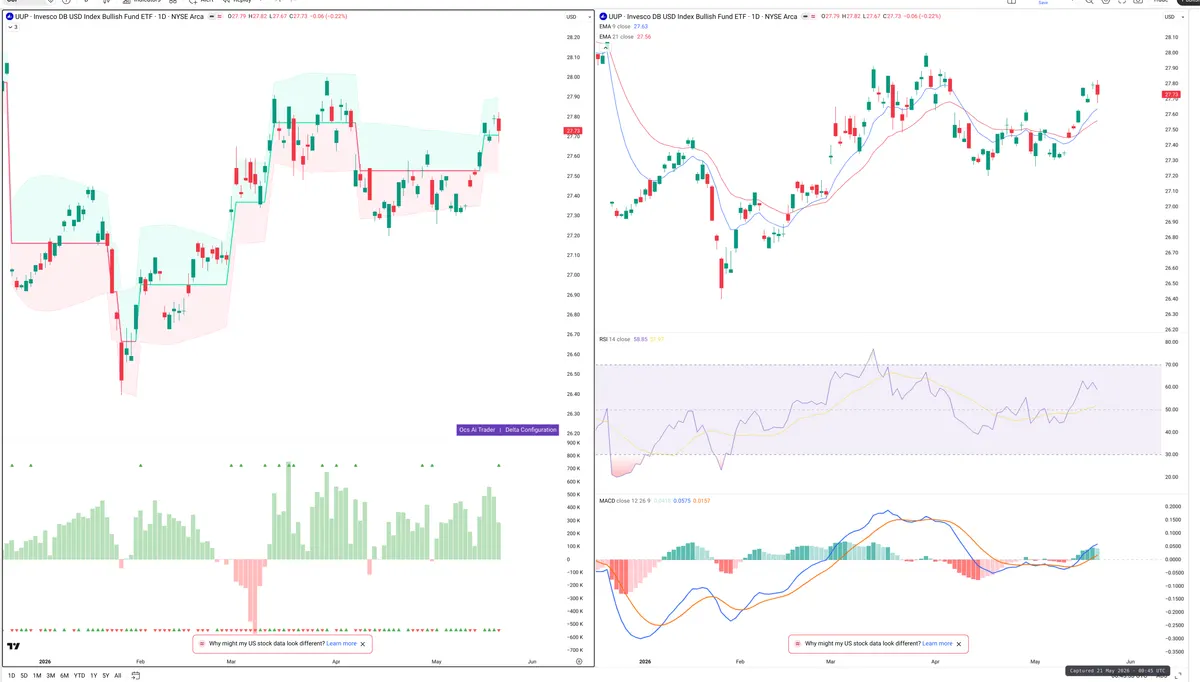Select the 1Y time range
The width and height of the screenshot is (1200, 682).
click(93, 676)
